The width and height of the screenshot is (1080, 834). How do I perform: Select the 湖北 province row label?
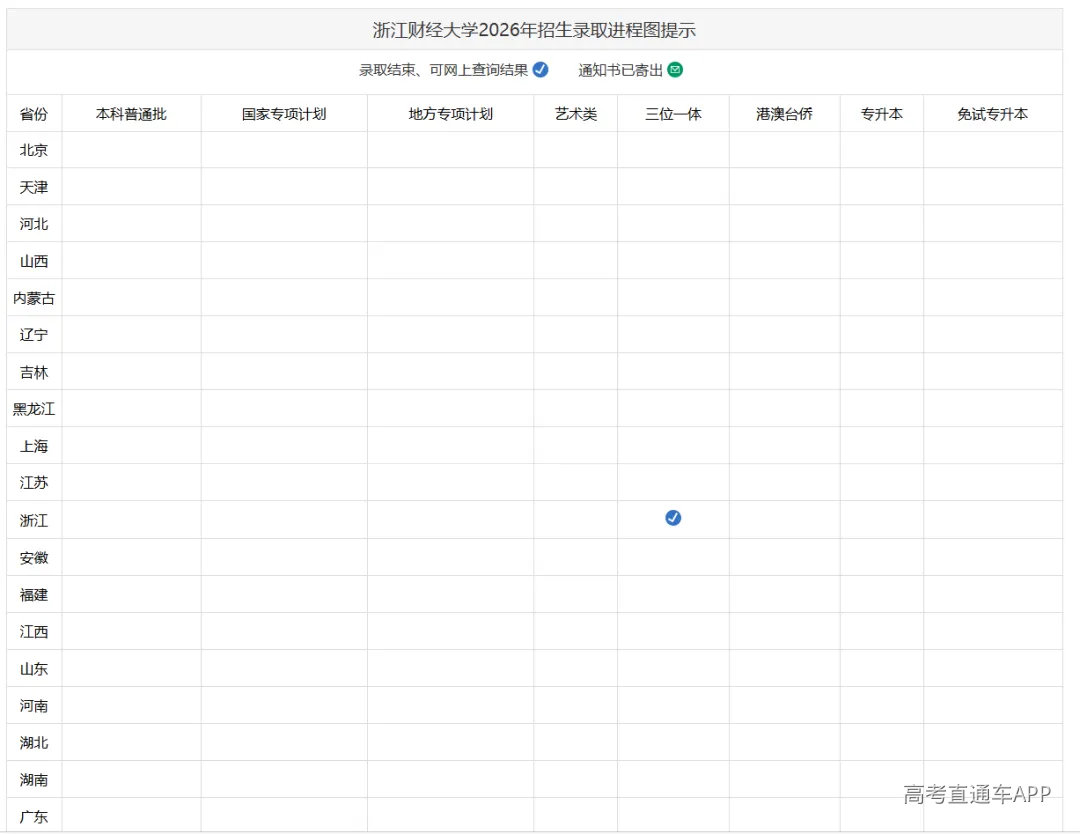coord(34,742)
